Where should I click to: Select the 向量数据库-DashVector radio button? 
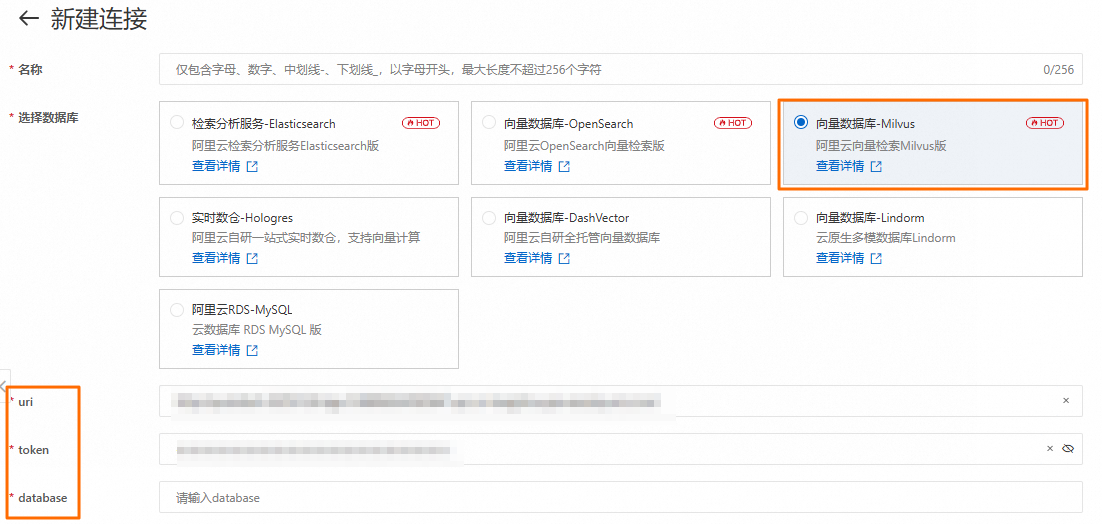[x=488, y=218]
